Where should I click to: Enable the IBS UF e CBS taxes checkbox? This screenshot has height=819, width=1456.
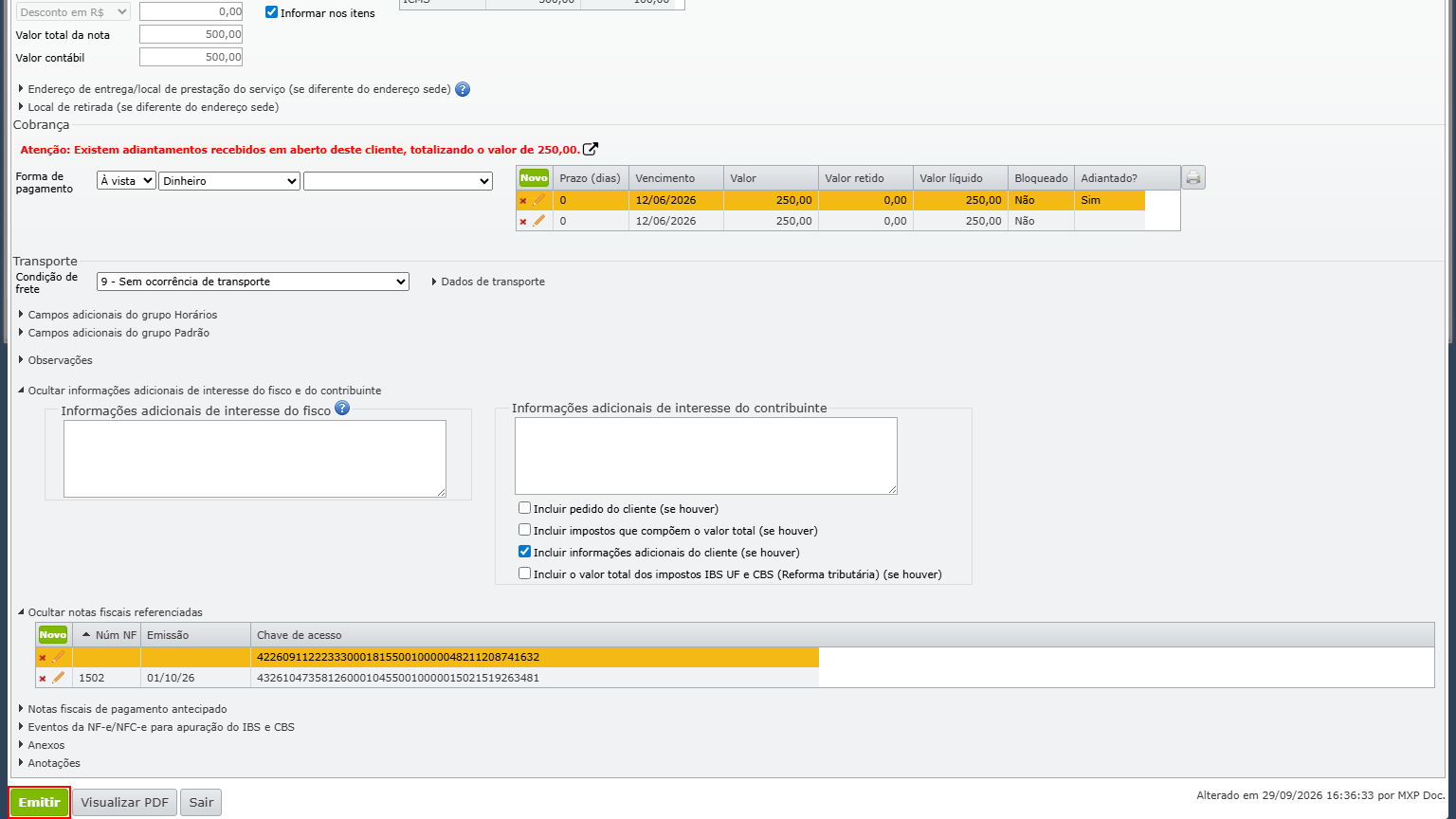(524, 573)
